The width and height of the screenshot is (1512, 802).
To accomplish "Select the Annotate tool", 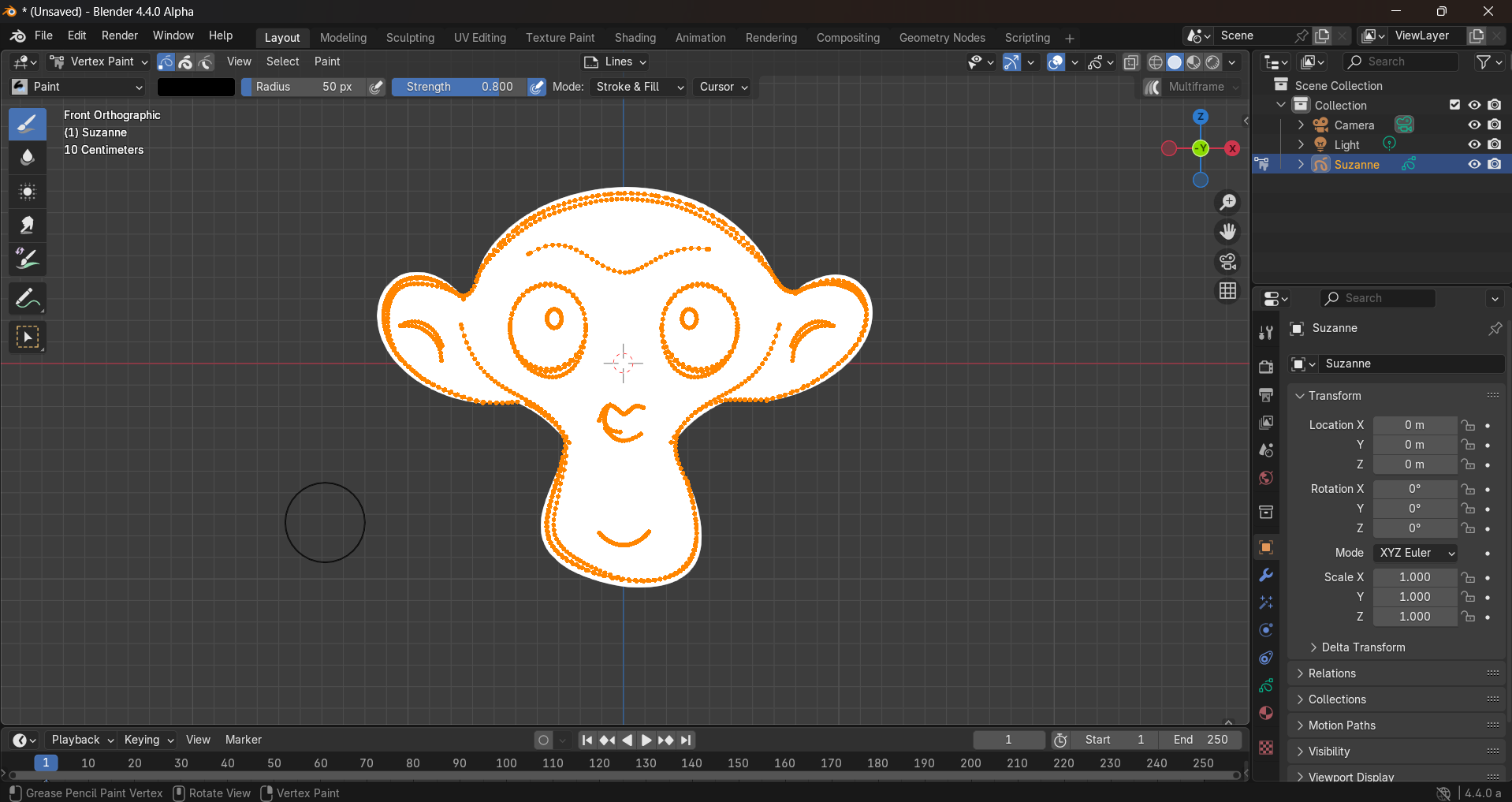I will pos(28,299).
